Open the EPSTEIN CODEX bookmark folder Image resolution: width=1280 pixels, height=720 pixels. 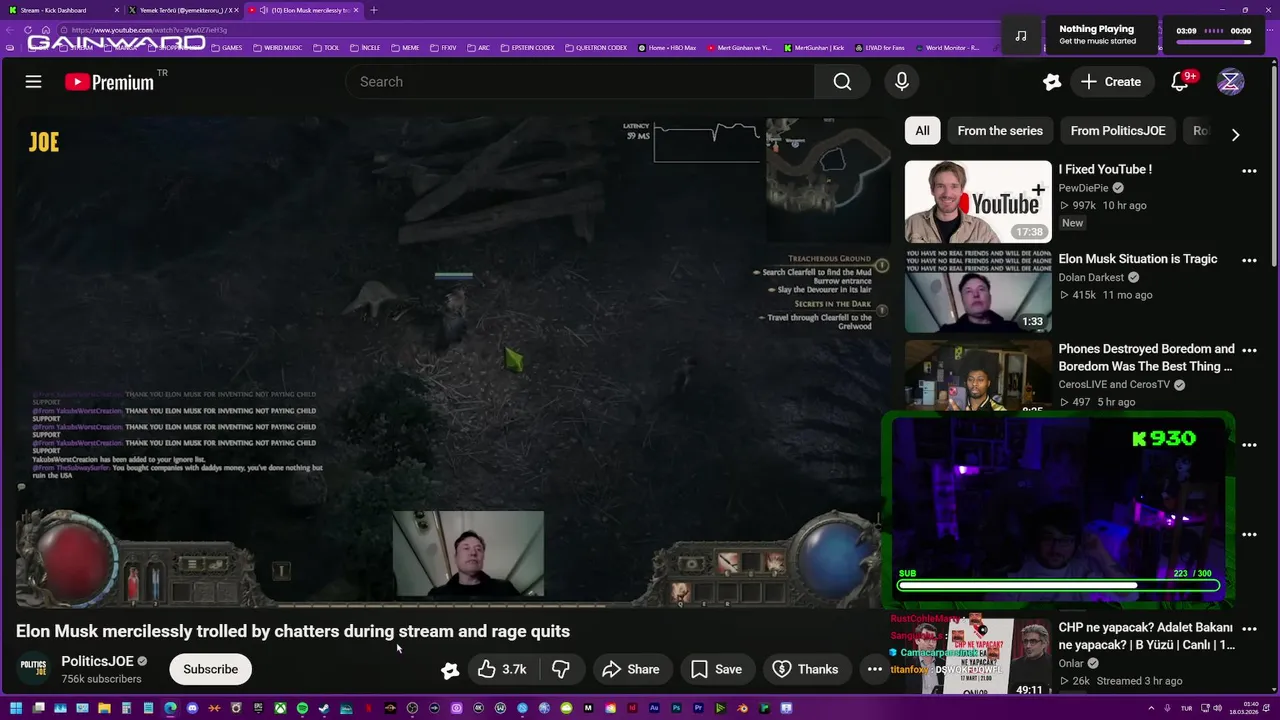click(x=527, y=48)
